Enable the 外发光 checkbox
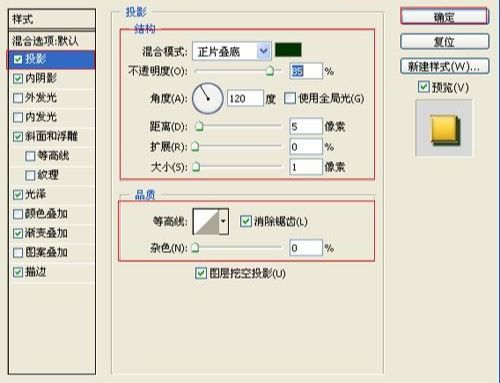Image resolution: width=500 pixels, height=383 pixels. [18, 98]
